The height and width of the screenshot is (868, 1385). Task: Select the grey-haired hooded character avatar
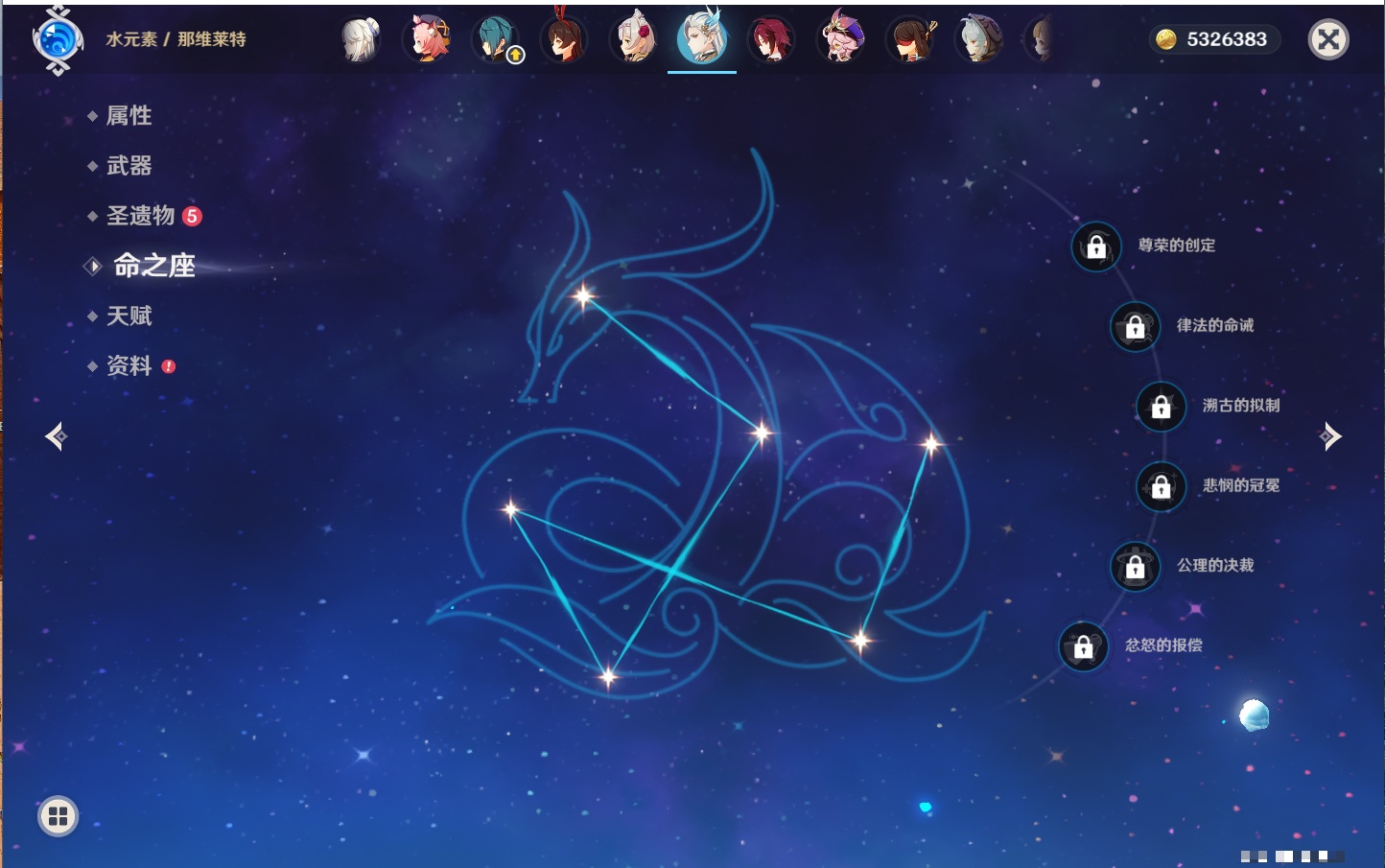click(x=978, y=39)
